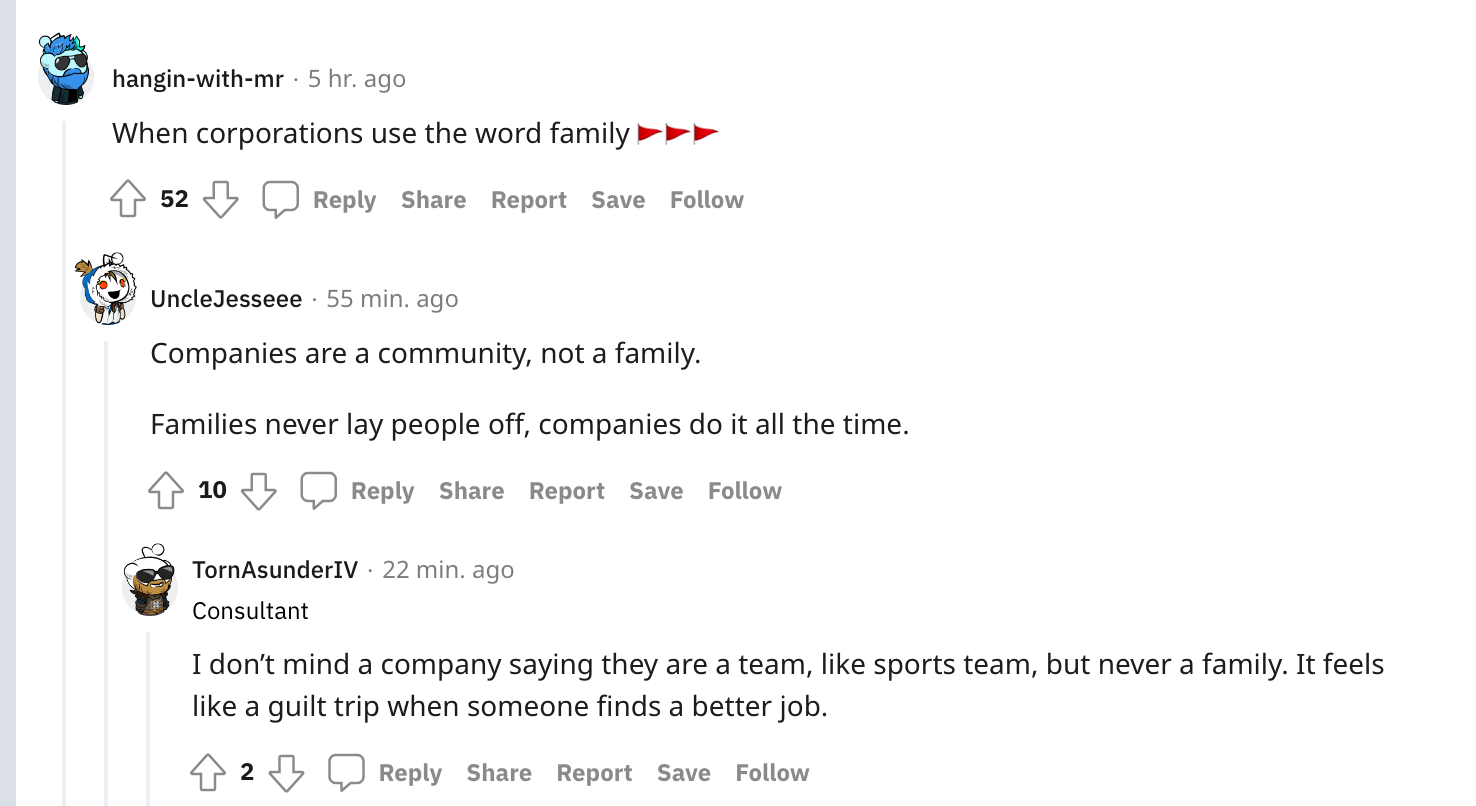The width and height of the screenshot is (1476, 806).
Task: Upvote hangin-with-mr's comment
Action: (x=128, y=199)
